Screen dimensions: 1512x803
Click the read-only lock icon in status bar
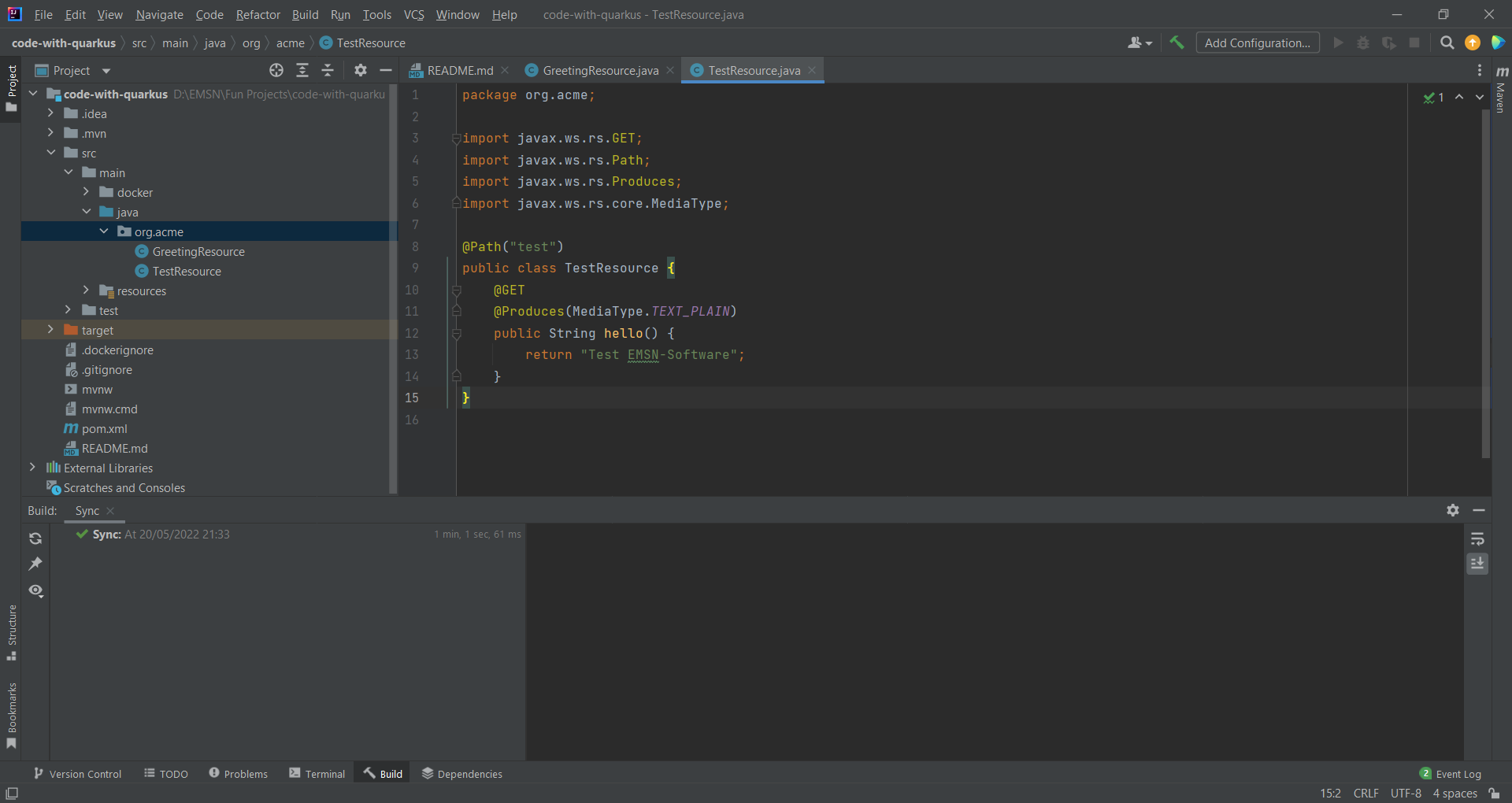coord(1494,793)
